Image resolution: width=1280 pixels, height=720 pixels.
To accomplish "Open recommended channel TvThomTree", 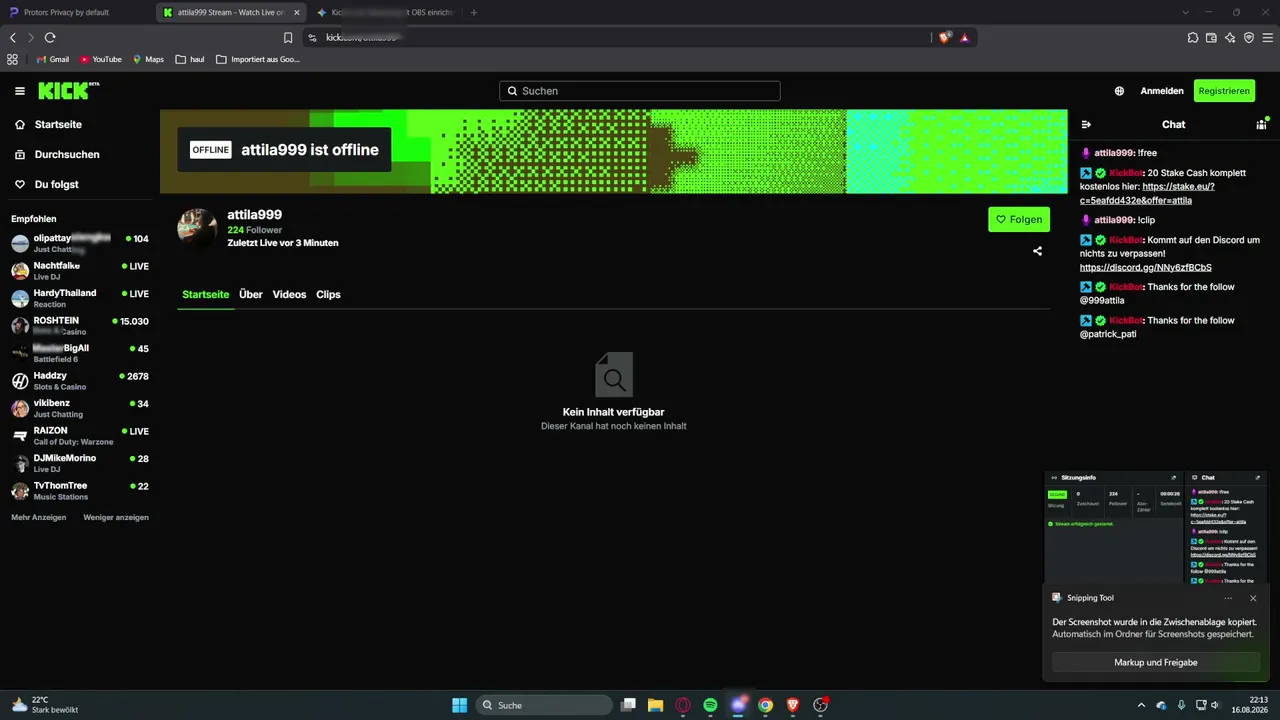I will [80, 491].
